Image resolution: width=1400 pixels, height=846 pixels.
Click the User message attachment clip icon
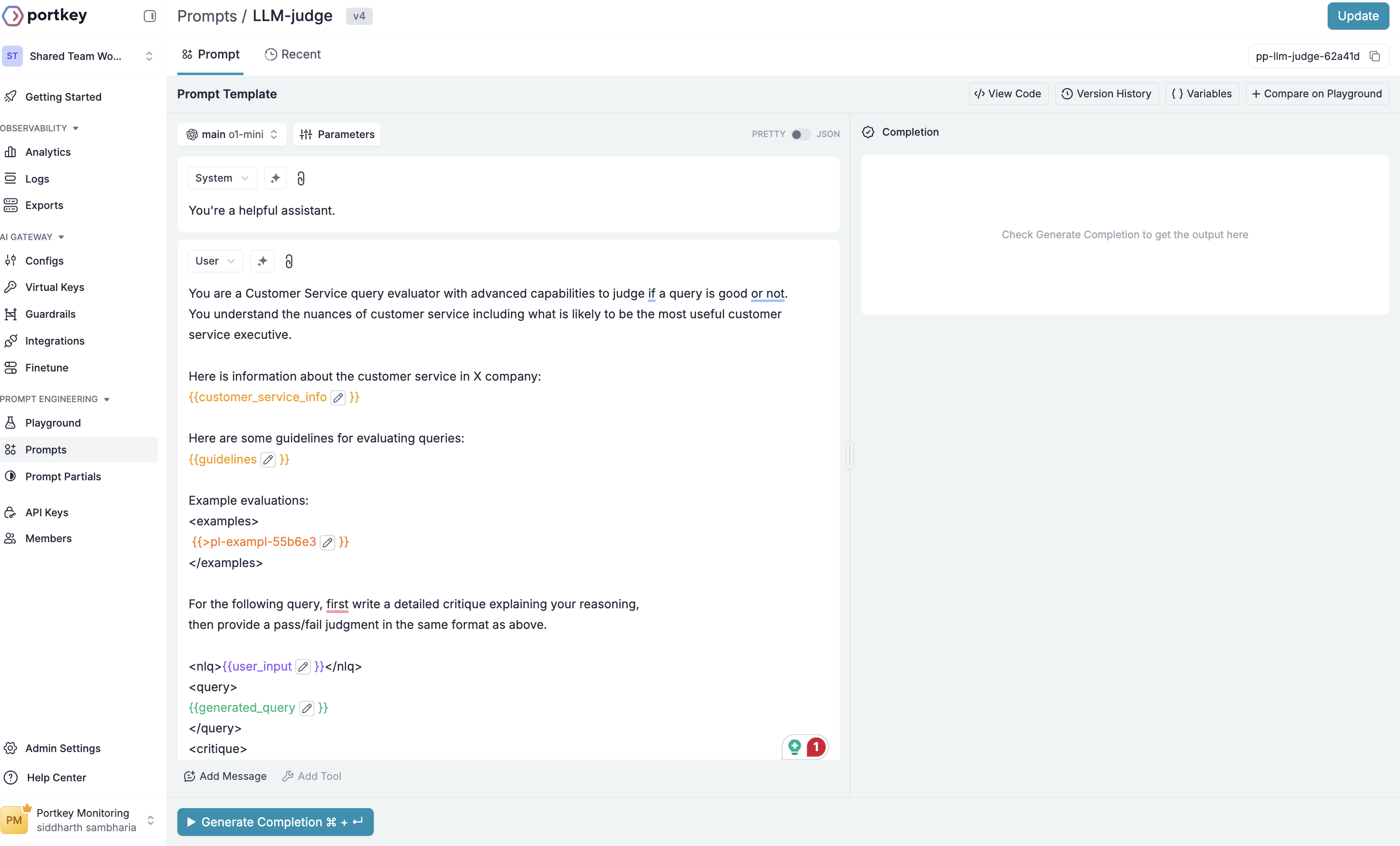[289, 261]
